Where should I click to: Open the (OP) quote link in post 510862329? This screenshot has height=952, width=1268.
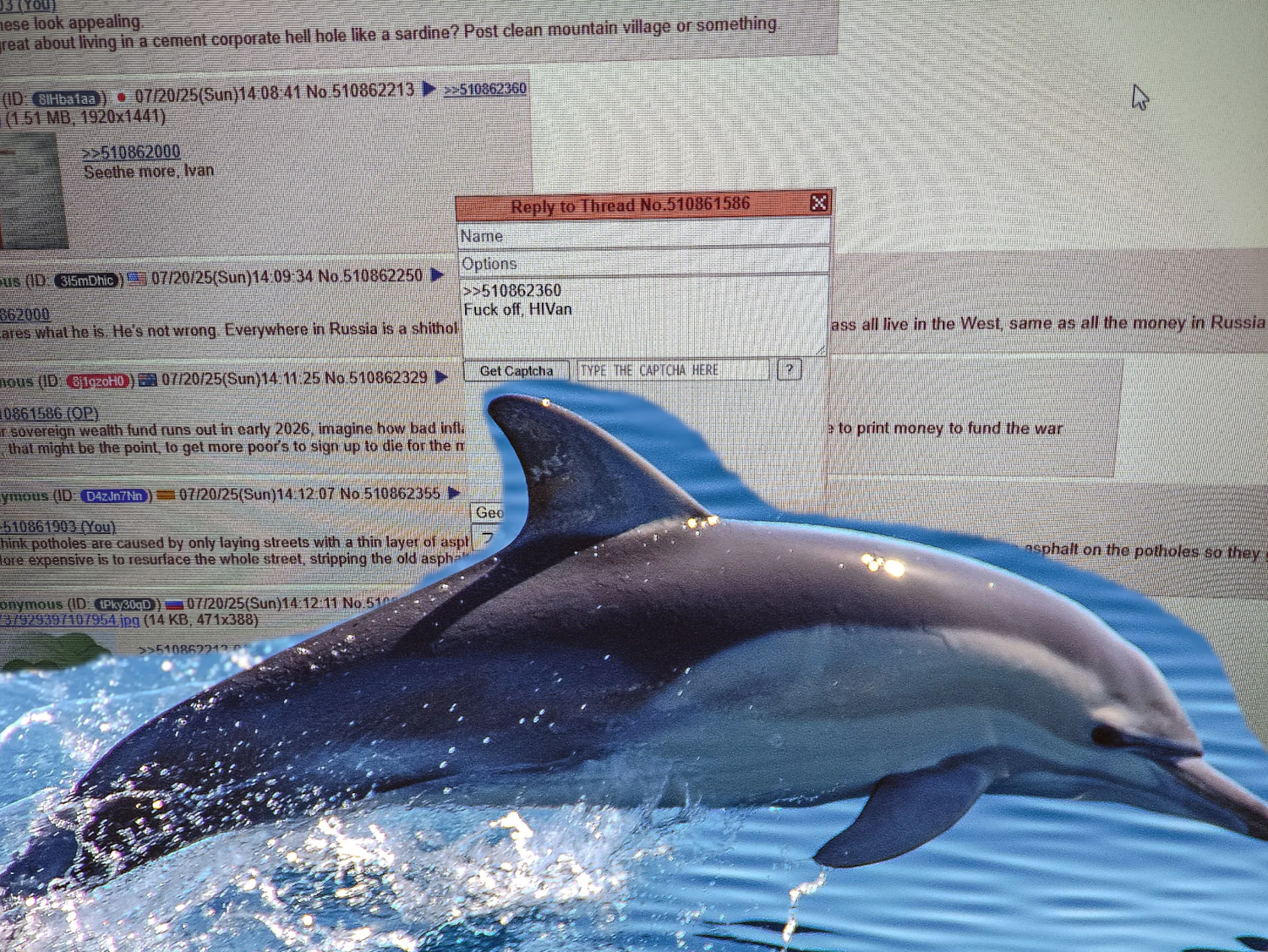49,413
